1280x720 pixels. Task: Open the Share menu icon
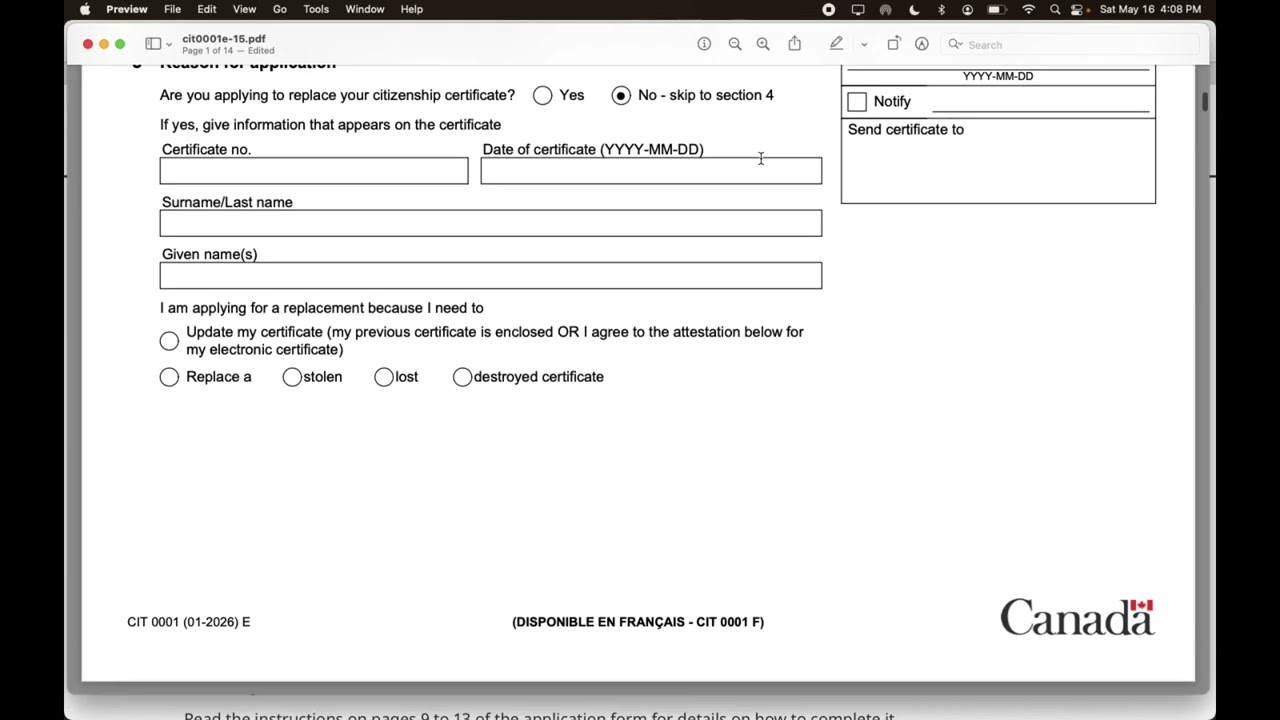(794, 44)
